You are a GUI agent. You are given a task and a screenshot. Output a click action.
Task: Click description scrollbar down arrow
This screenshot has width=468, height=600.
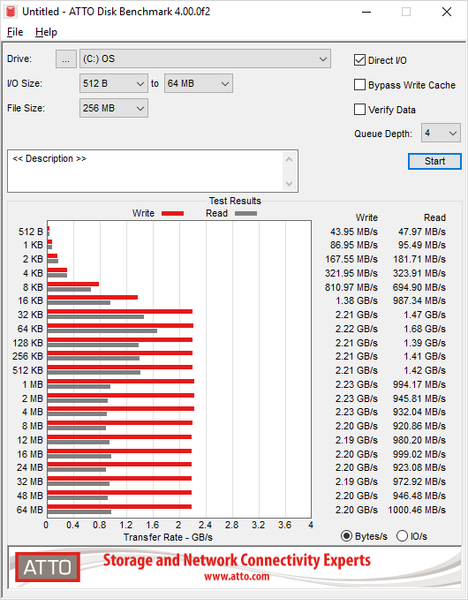[289, 183]
